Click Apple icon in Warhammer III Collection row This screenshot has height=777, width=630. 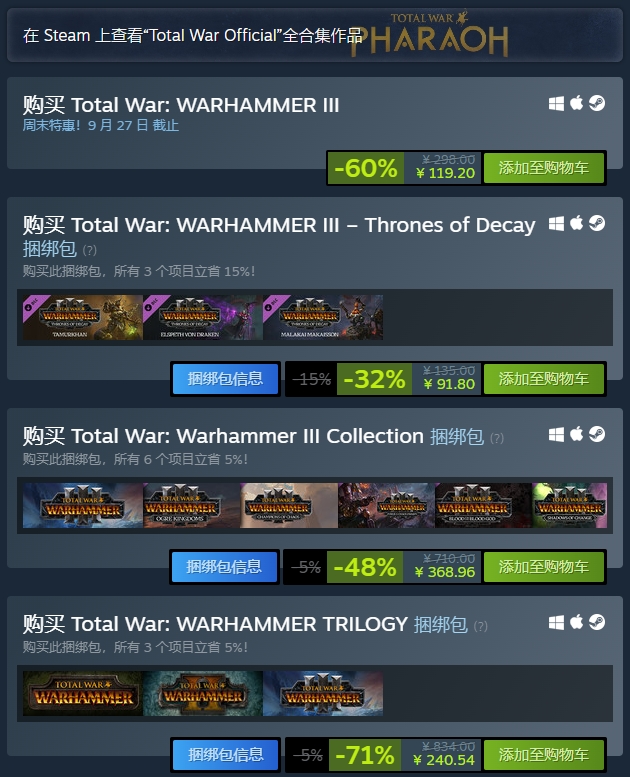pyautogui.click(x=576, y=435)
